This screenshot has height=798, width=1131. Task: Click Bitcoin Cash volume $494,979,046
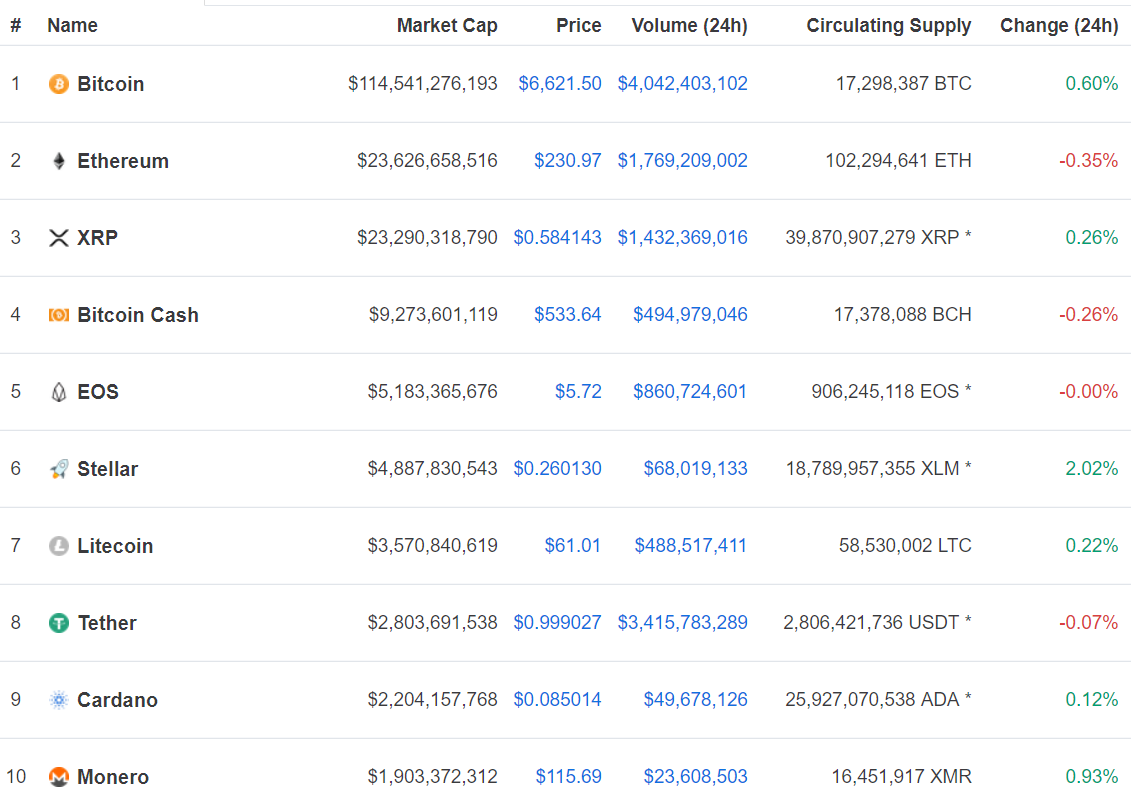[x=690, y=315]
